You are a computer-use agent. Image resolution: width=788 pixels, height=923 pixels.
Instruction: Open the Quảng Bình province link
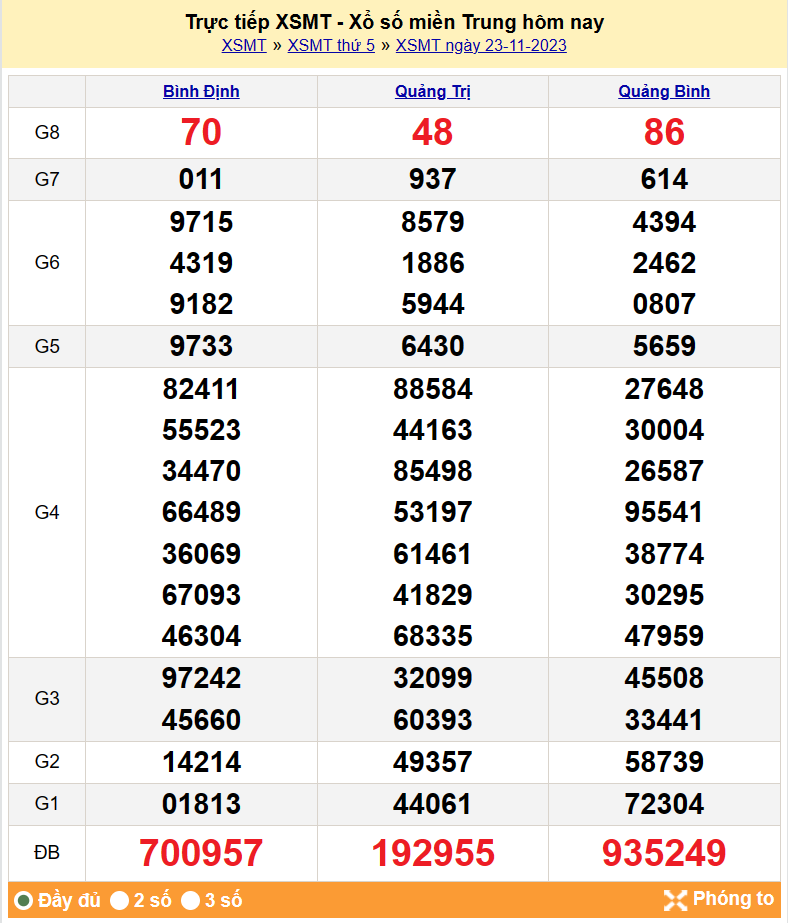664,91
